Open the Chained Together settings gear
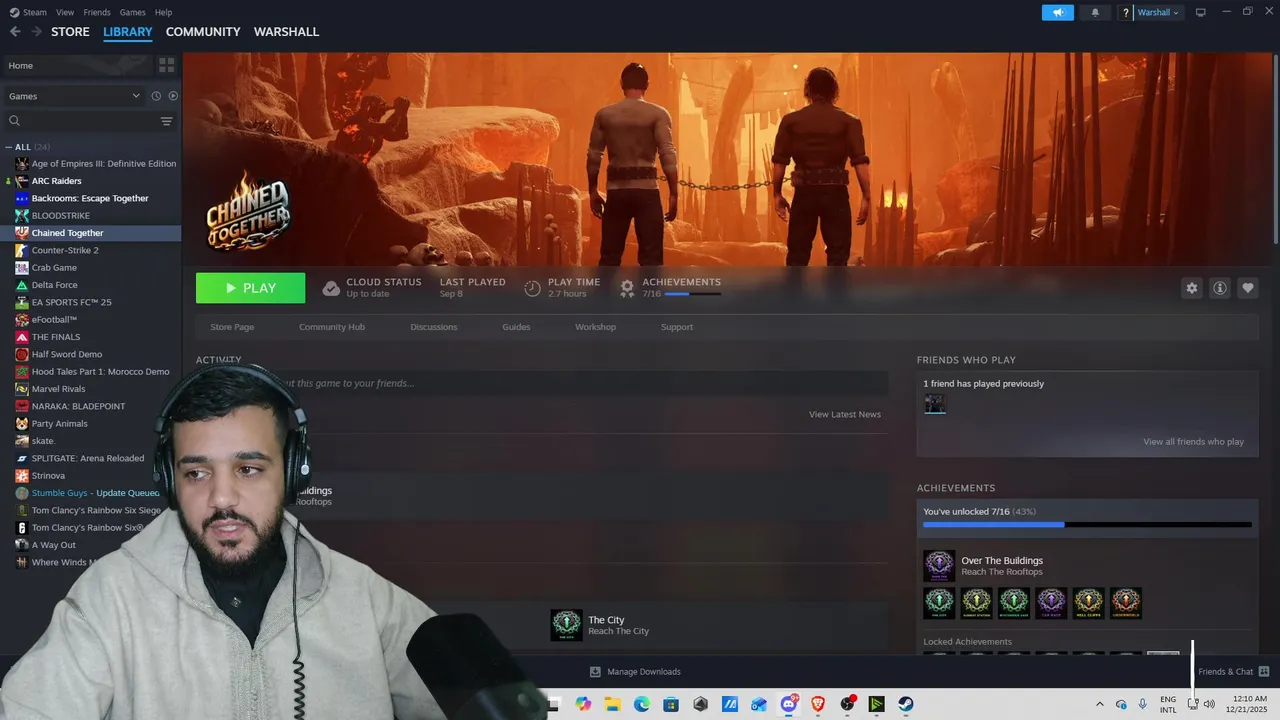1280x720 pixels. (1191, 288)
